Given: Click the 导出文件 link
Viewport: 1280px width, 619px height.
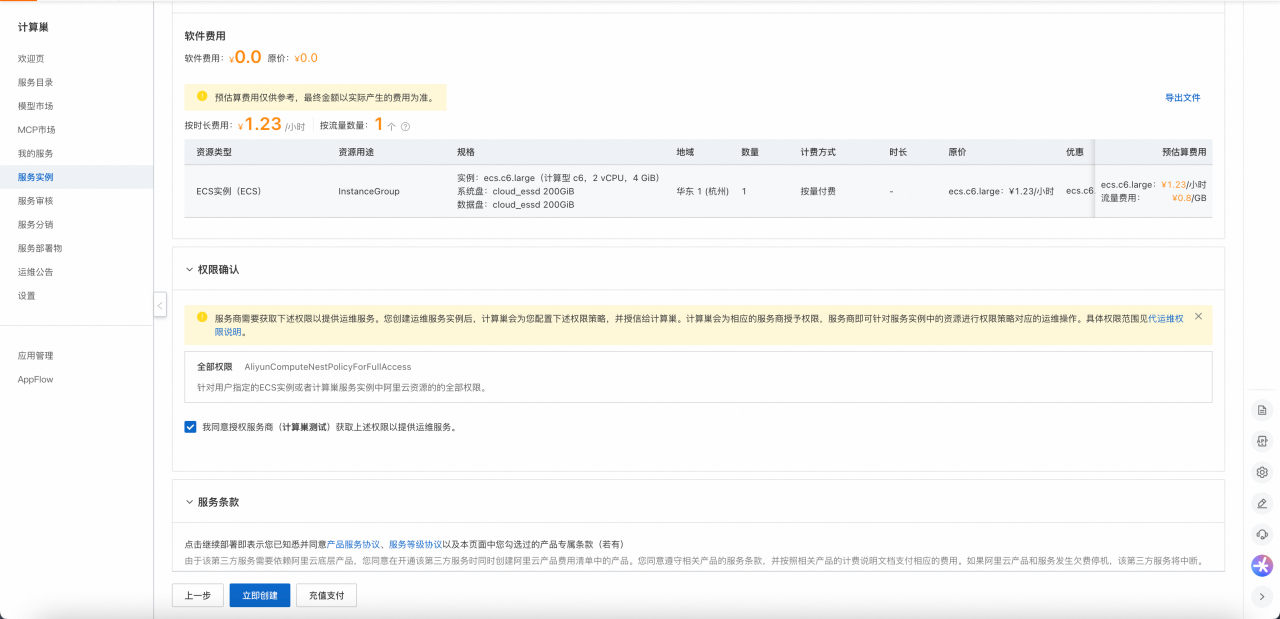Looking at the screenshot, I should [1182, 98].
